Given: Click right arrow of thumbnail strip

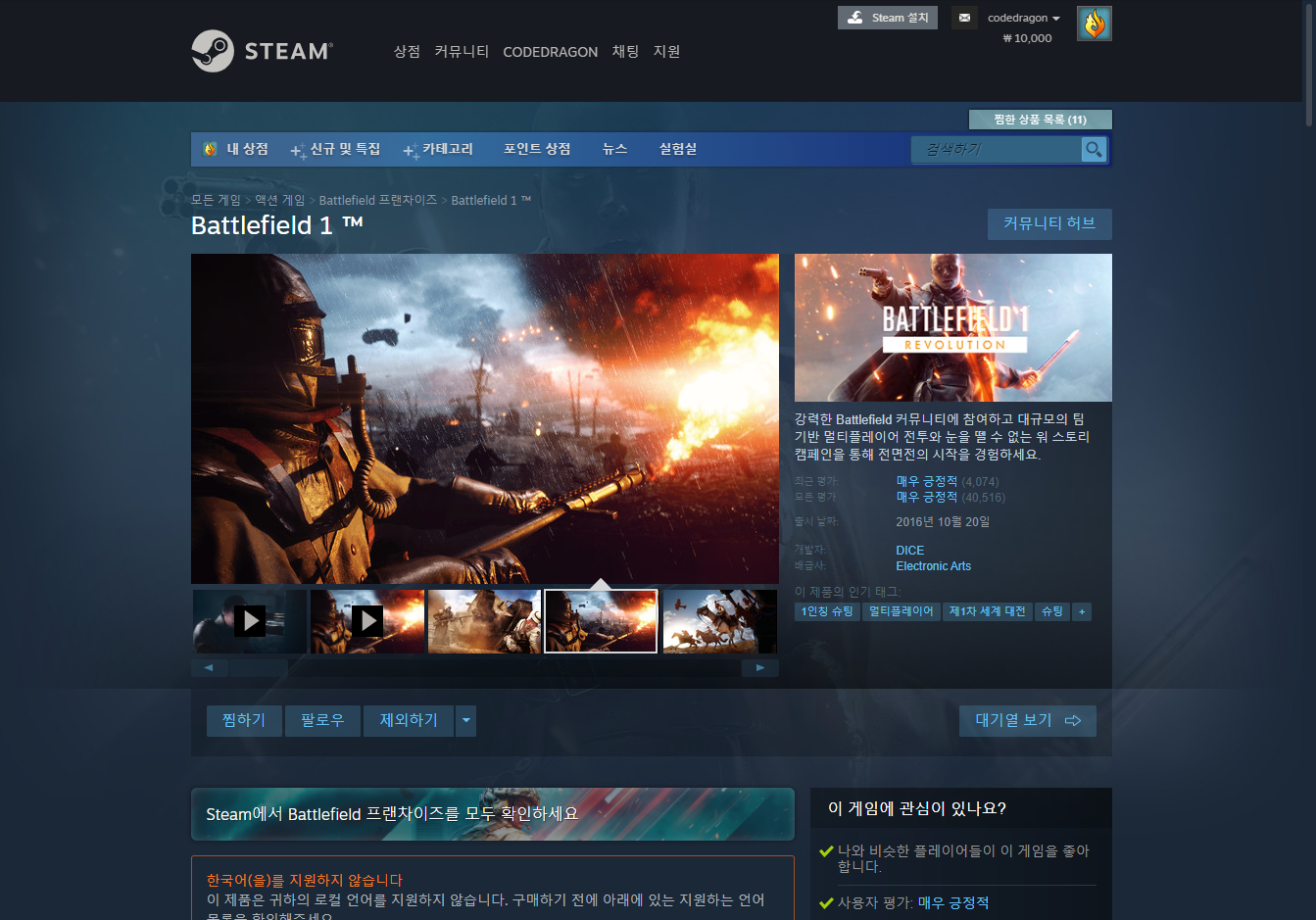Looking at the screenshot, I should [x=760, y=667].
